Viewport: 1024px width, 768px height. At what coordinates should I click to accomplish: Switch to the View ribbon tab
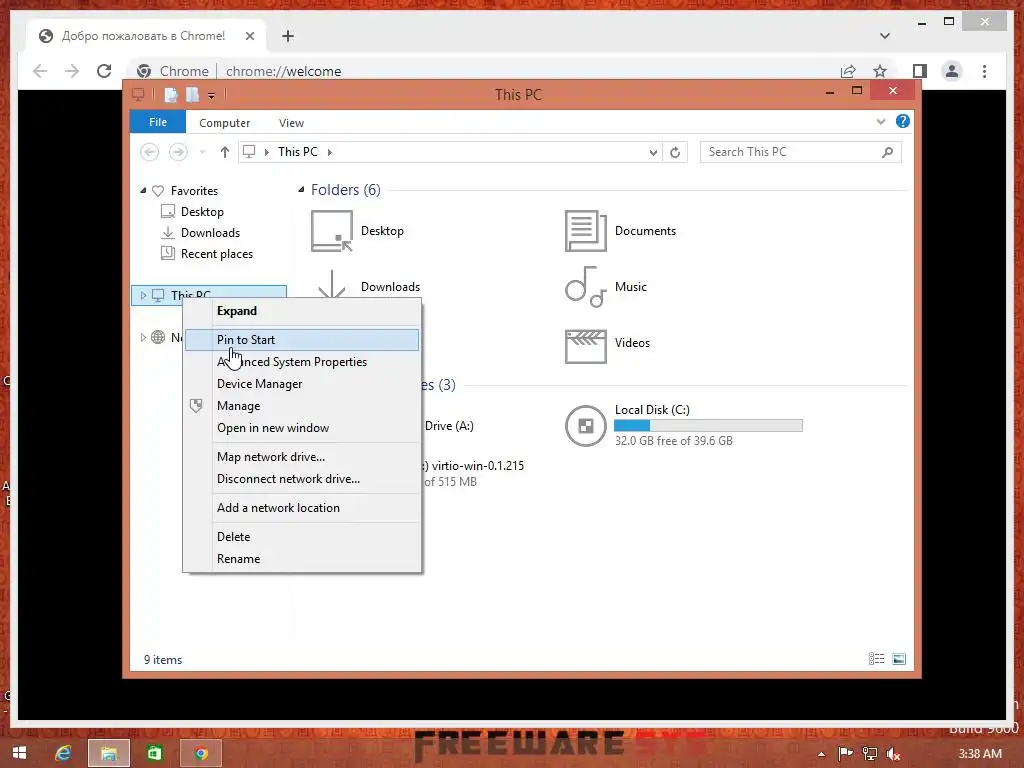pos(291,123)
